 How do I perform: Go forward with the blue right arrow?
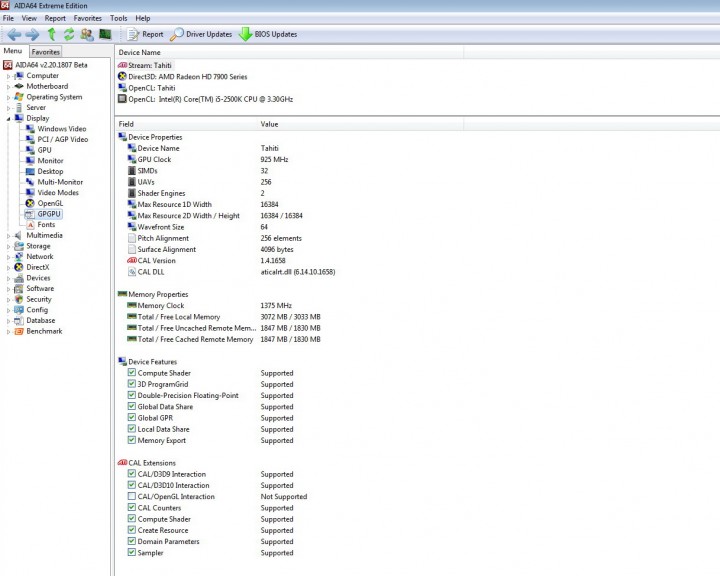32,34
